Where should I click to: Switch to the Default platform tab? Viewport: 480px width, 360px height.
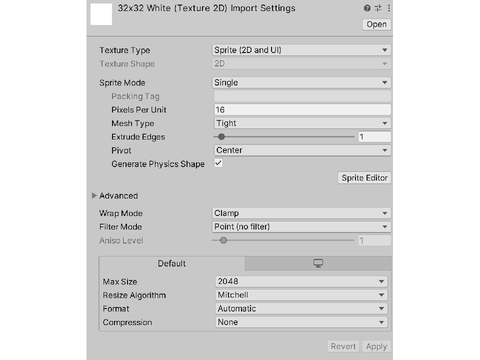point(172,263)
